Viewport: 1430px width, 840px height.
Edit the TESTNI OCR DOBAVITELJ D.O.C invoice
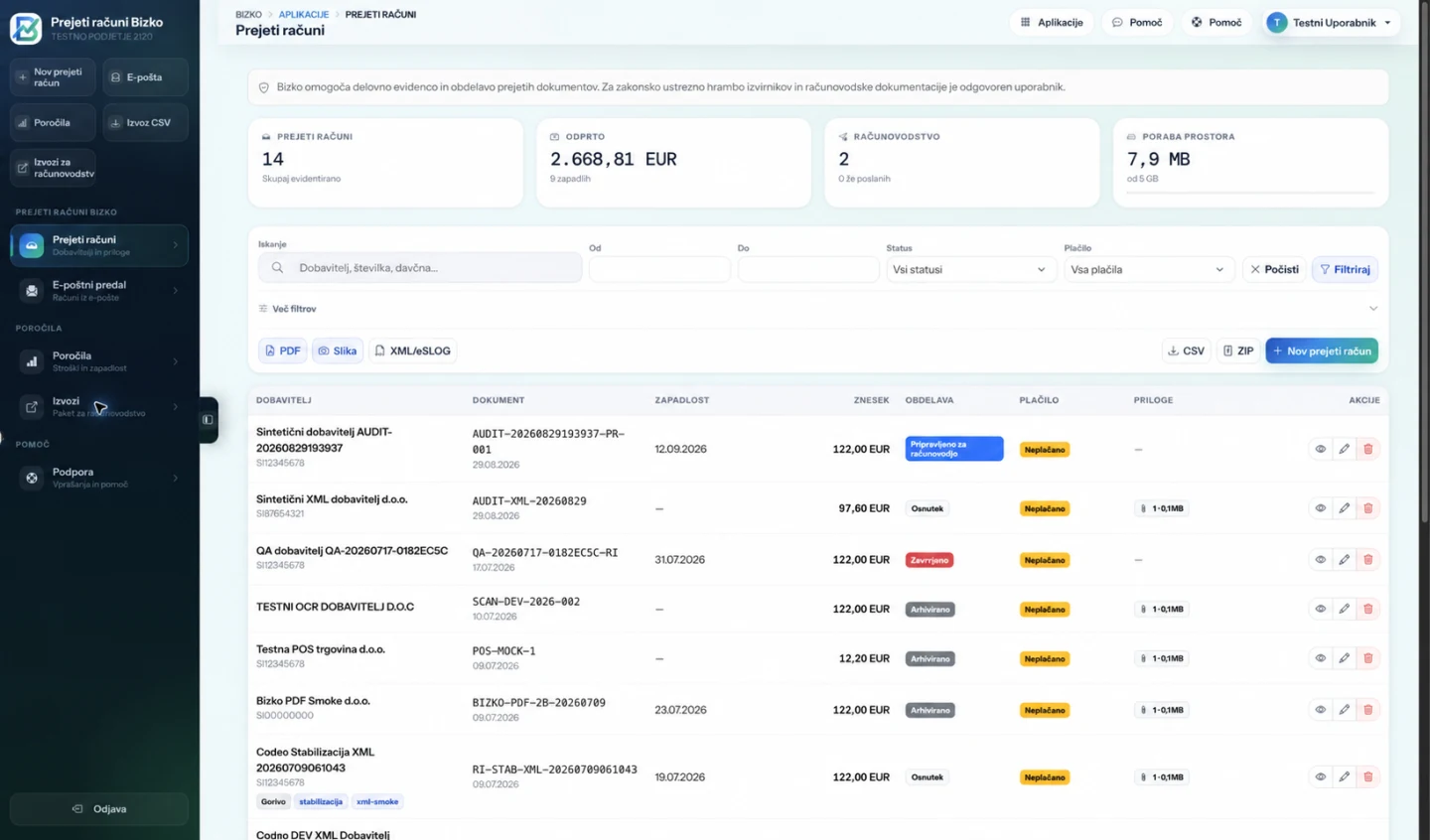tap(1344, 609)
